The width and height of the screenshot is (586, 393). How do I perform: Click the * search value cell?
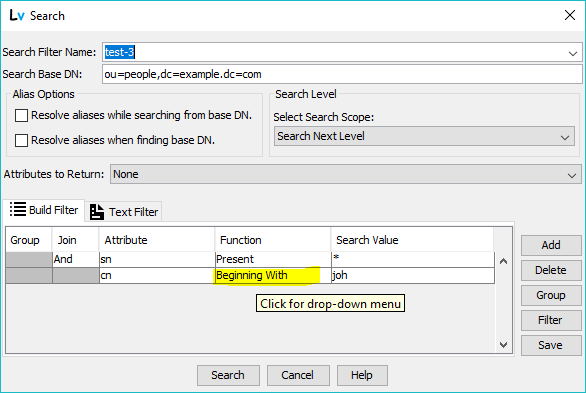point(413,259)
